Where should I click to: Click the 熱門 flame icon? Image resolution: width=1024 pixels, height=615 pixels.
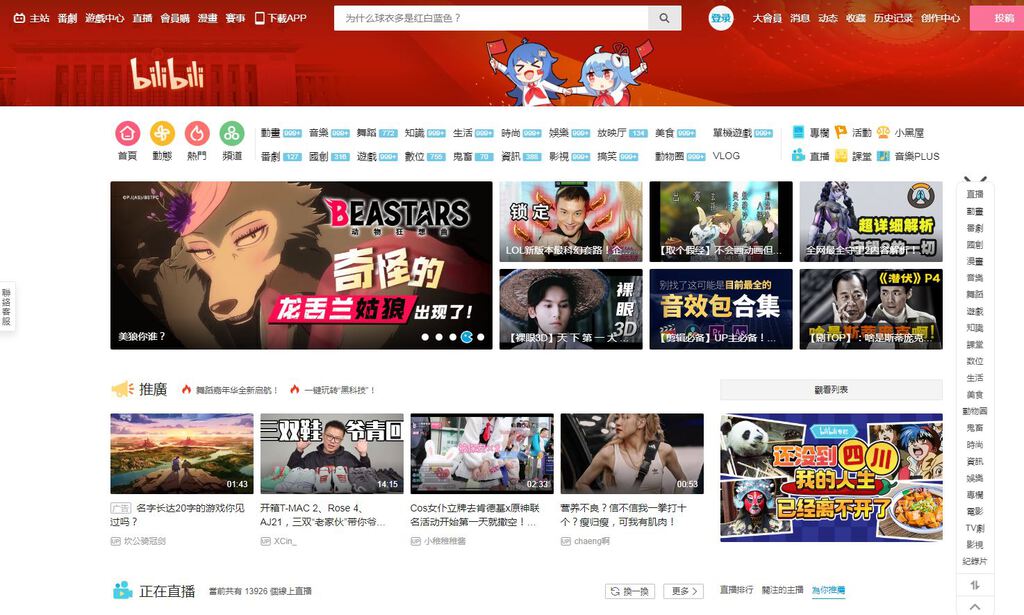tap(196, 132)
